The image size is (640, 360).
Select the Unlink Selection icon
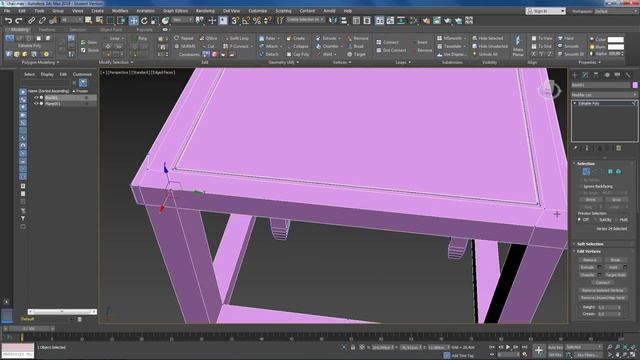point(42,20)
